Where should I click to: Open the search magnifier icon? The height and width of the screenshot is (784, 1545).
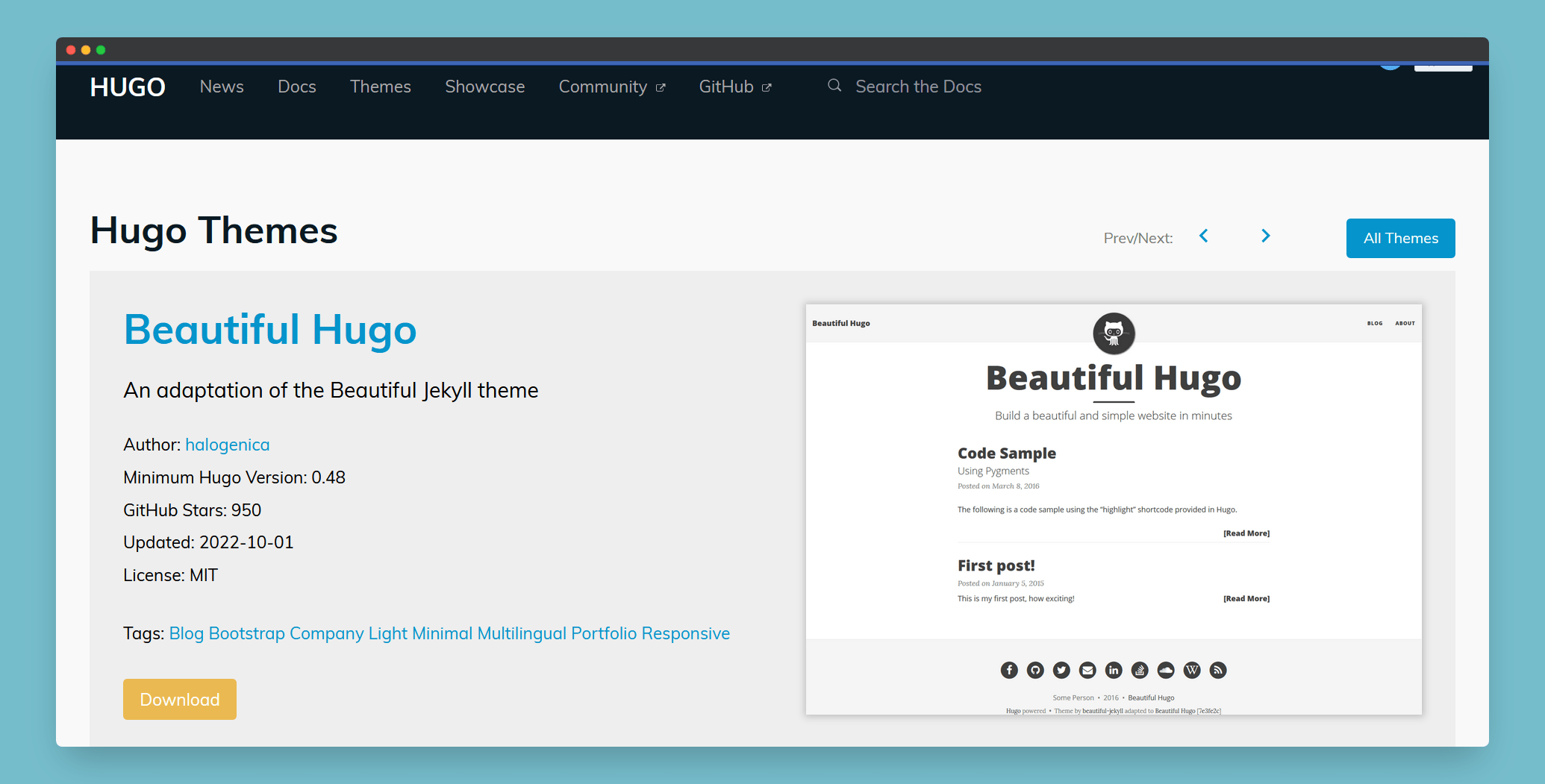(x=834, y=86)
